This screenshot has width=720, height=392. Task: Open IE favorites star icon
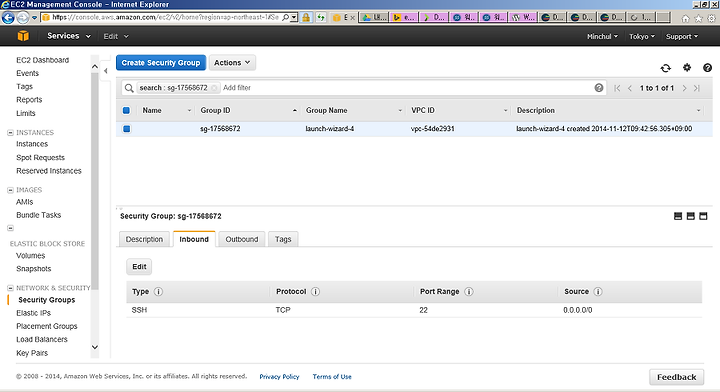click(x=698, y=18)
